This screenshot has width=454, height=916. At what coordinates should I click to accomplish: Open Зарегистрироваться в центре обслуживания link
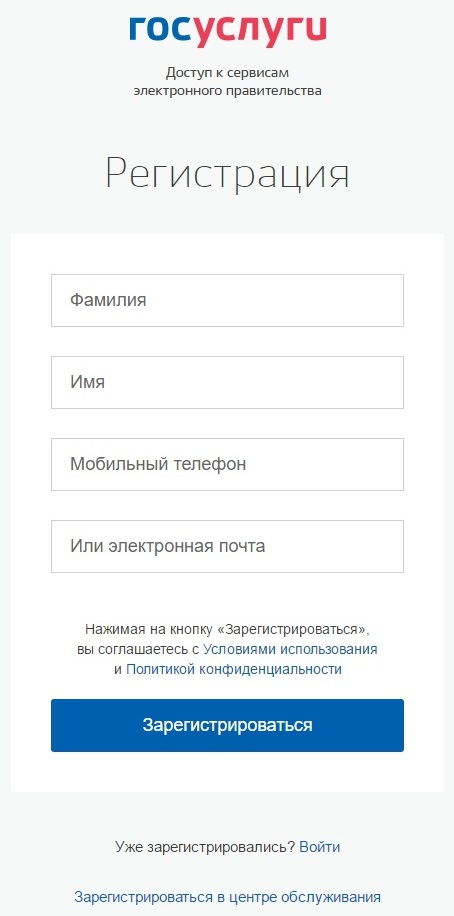click(227, 897)
